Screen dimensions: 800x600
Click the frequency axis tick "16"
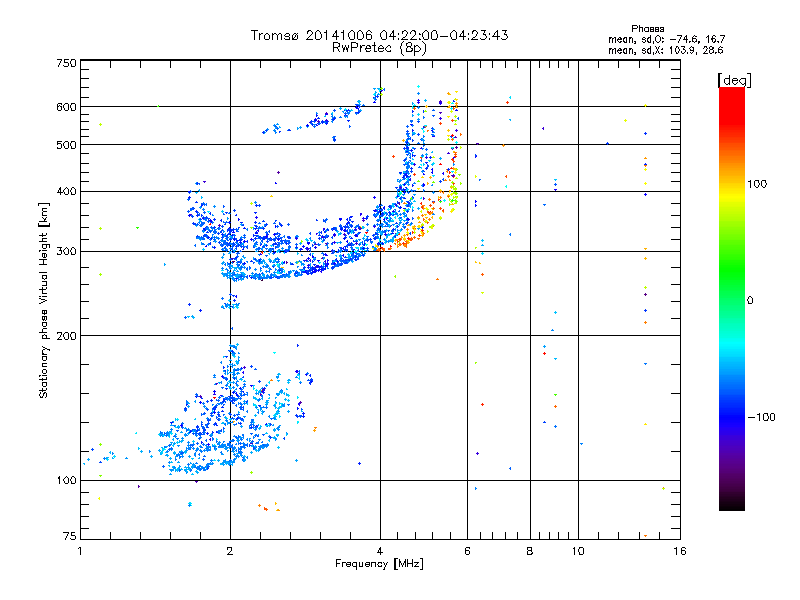pos(680,551)
